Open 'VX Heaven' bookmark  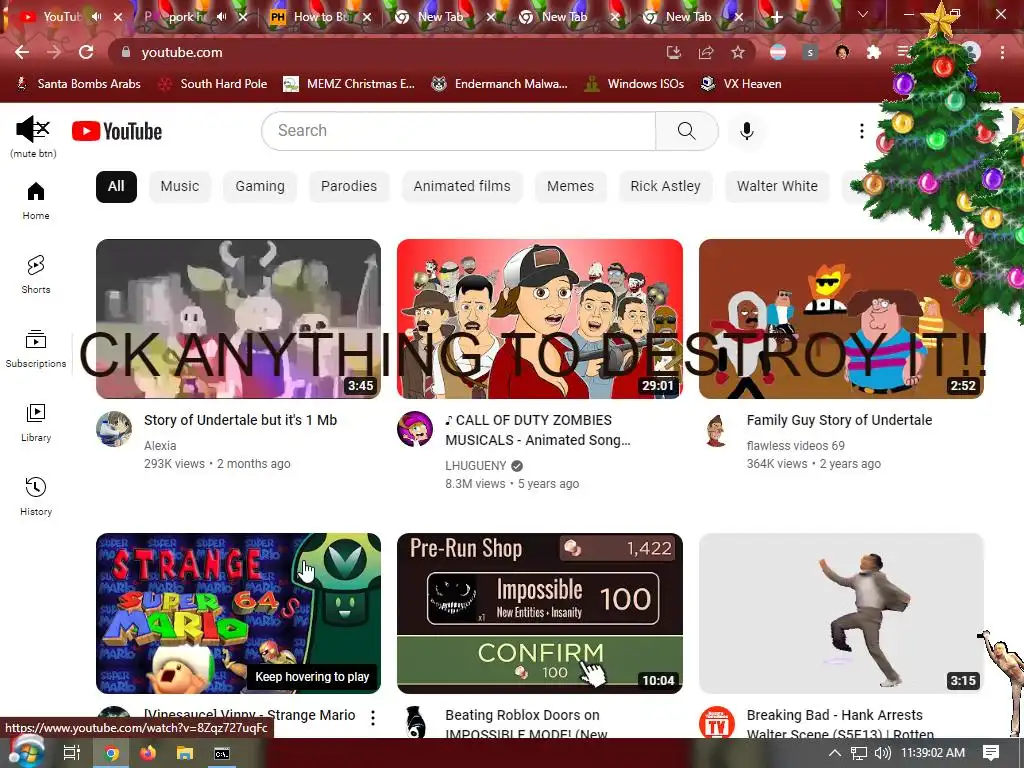click(741, 84)
